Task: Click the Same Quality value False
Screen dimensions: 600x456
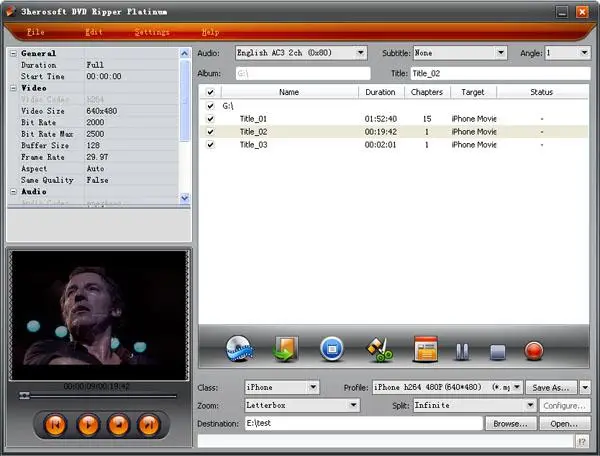Action: [97, 180]
